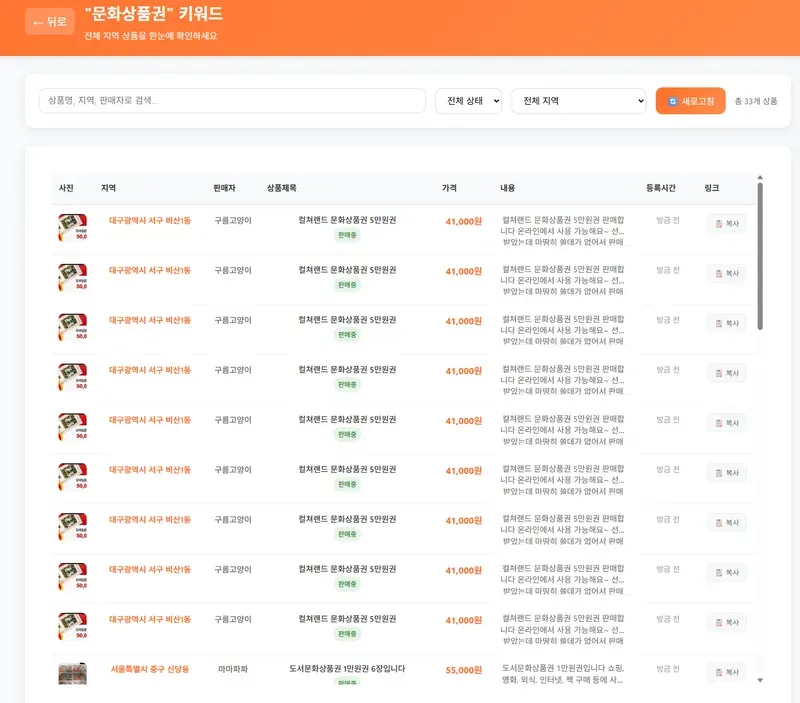Click the 등록시간 column header
The width and height of the screenshot is (800, 703).
661,188
